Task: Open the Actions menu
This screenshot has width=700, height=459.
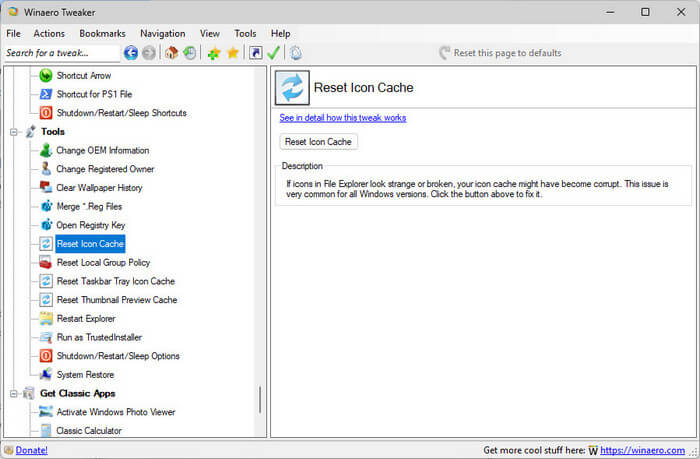Action: click(49, 33)
